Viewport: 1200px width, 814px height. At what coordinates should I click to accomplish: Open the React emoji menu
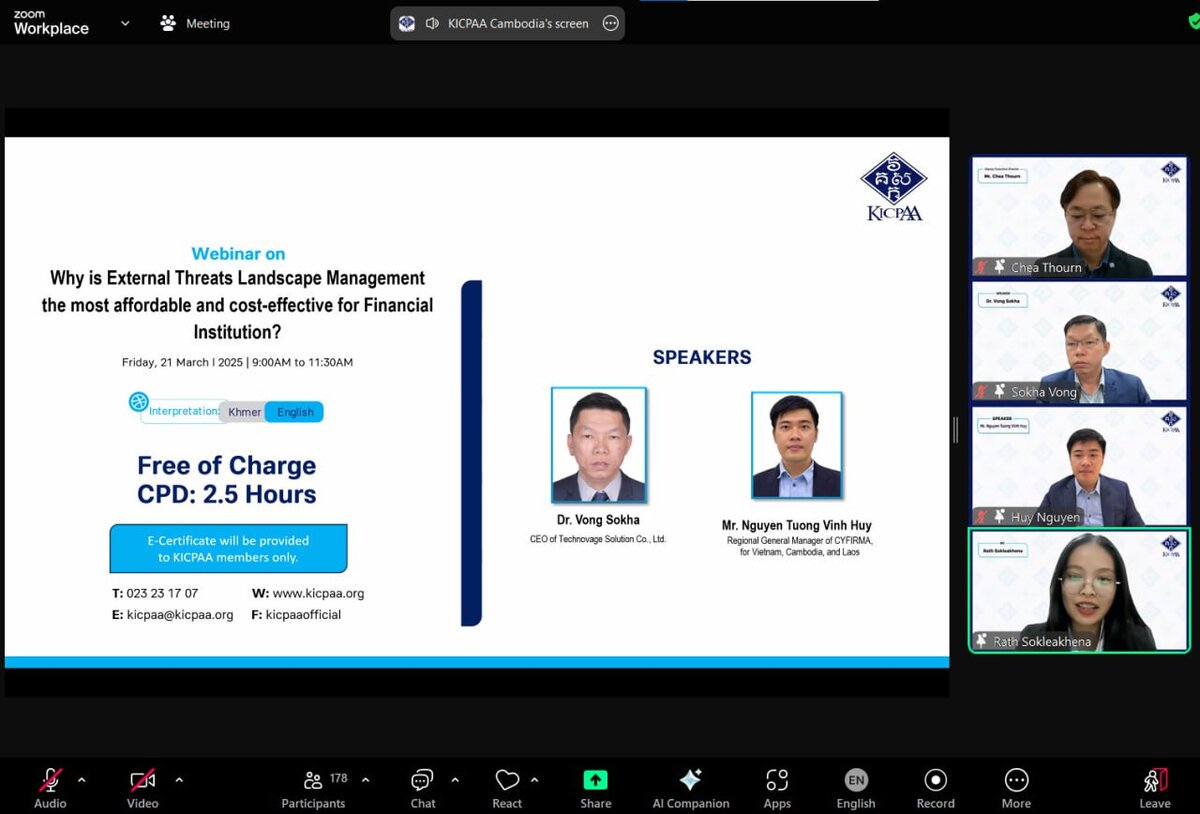(507, 788)
